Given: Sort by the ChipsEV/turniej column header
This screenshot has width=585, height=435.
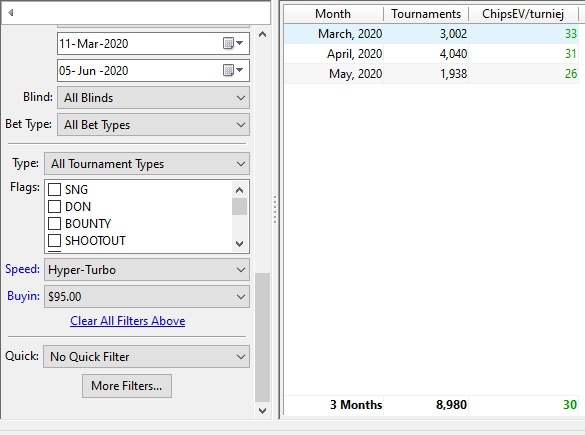Looking at the screenshot, I should tap(523, 14).
